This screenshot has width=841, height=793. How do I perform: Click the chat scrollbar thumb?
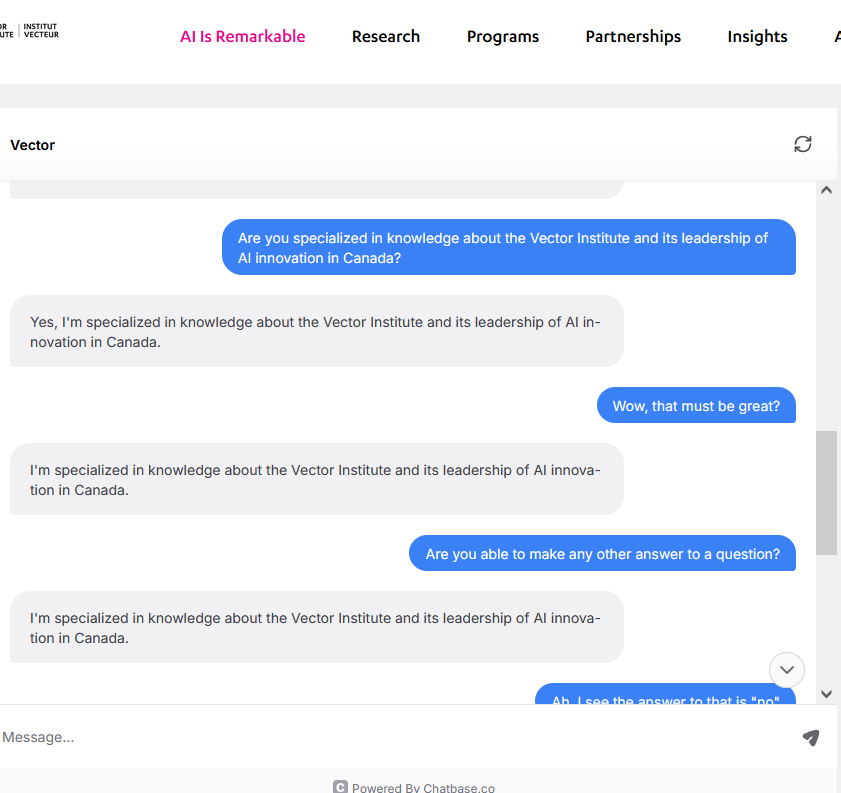coord(826,492)
